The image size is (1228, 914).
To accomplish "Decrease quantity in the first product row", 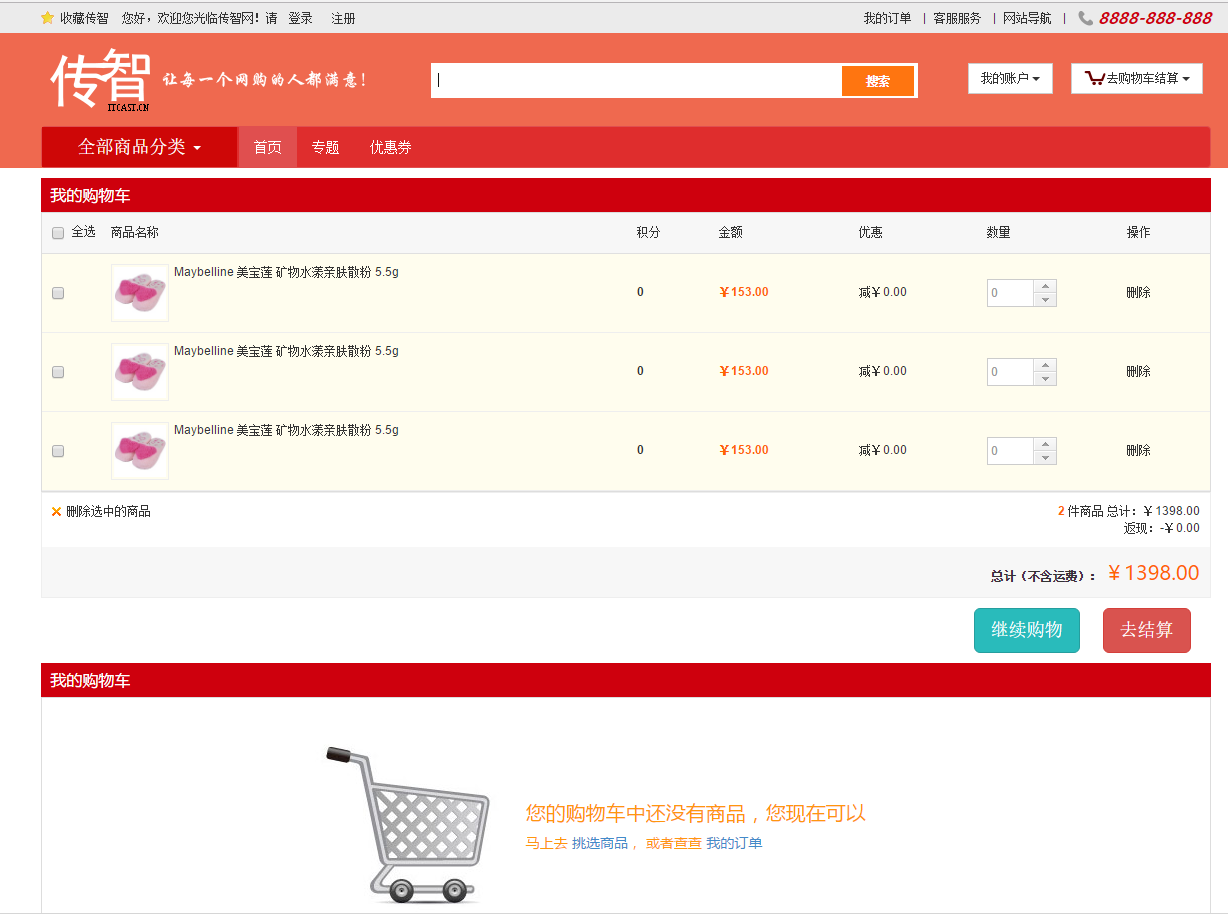I will pos(1046,300).
